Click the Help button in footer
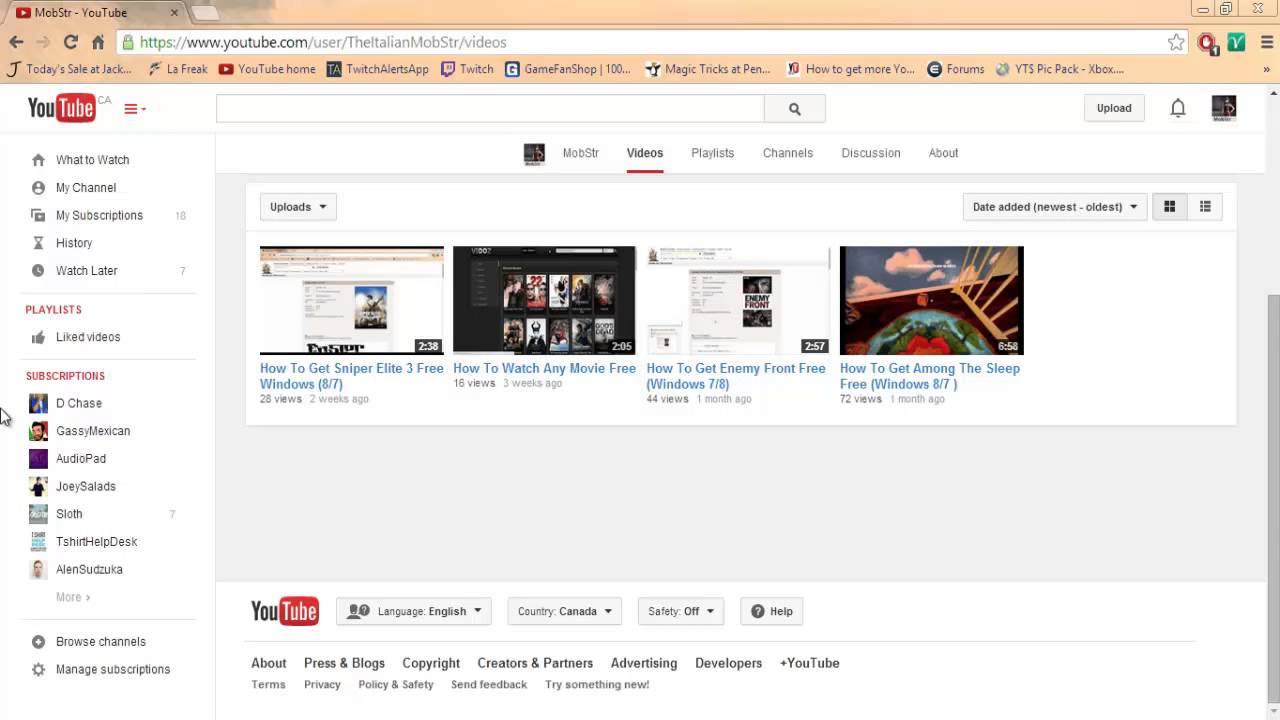1280x720 pixels. [x=772, y=611]
